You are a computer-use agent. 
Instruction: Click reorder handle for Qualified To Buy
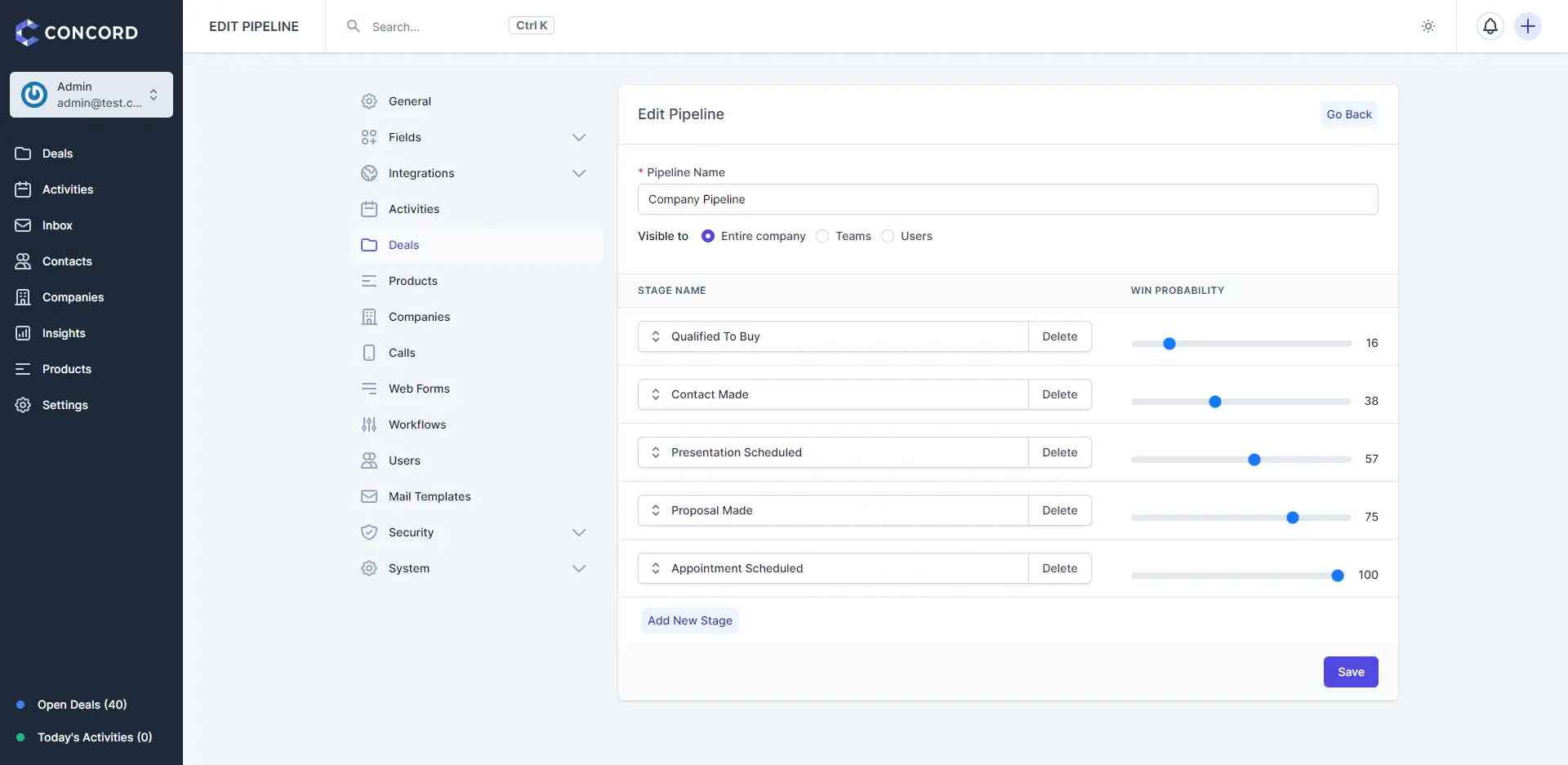(656, 336)
